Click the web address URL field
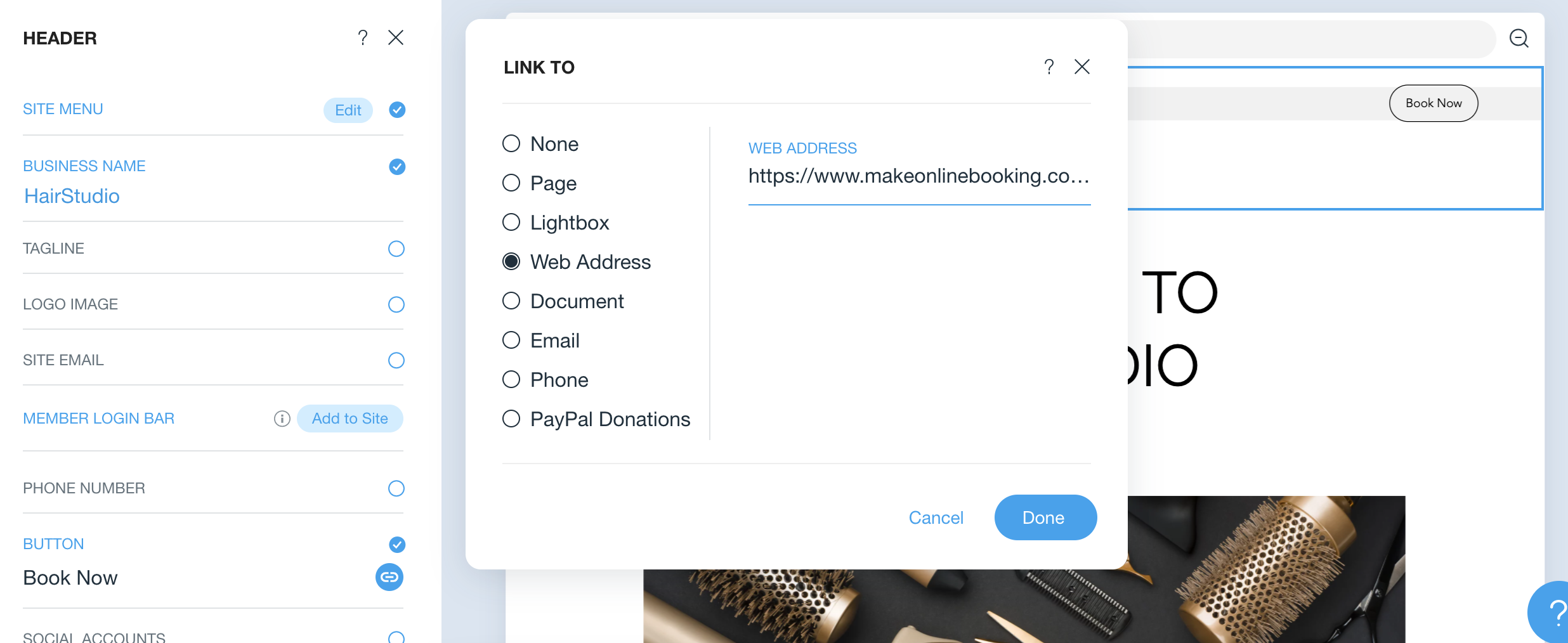Image resolution: width=1568 pixels, height=643 pixels. tap(919, 176)
